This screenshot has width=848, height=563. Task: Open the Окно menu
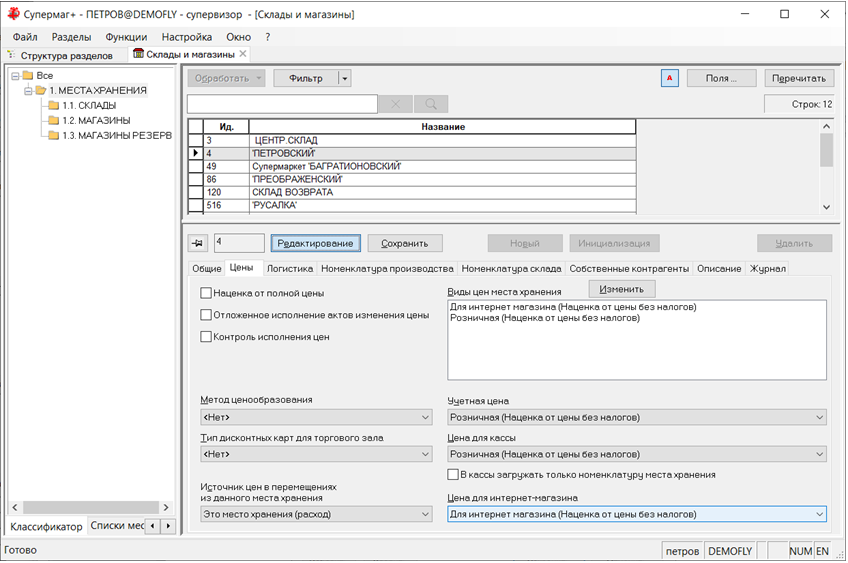click(238, 37)
